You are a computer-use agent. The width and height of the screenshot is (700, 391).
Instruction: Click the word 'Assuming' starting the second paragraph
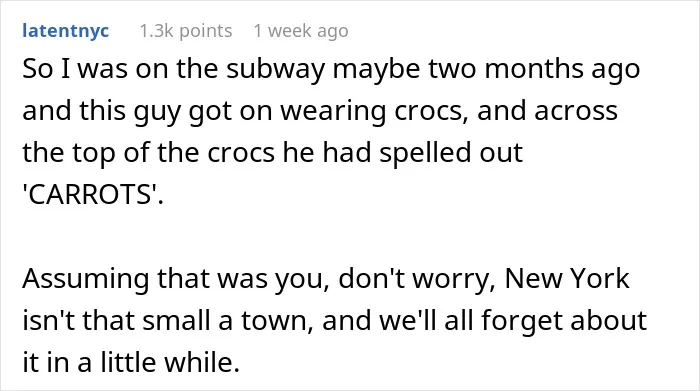[86, 279]
